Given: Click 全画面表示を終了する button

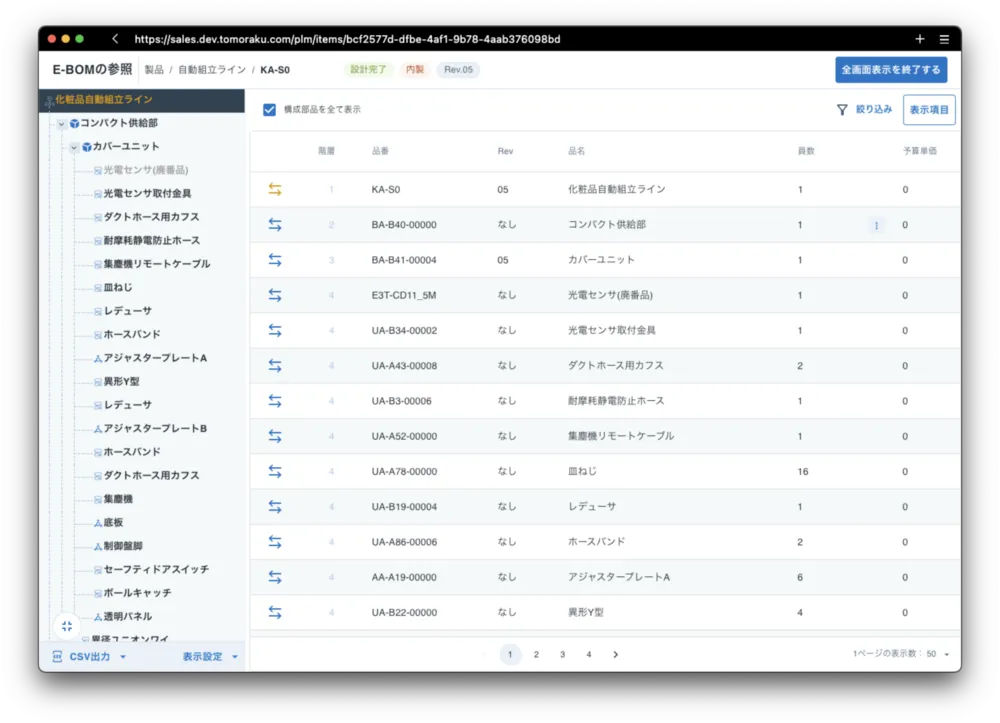Looking at the screenshot, I should coord(891,70).
